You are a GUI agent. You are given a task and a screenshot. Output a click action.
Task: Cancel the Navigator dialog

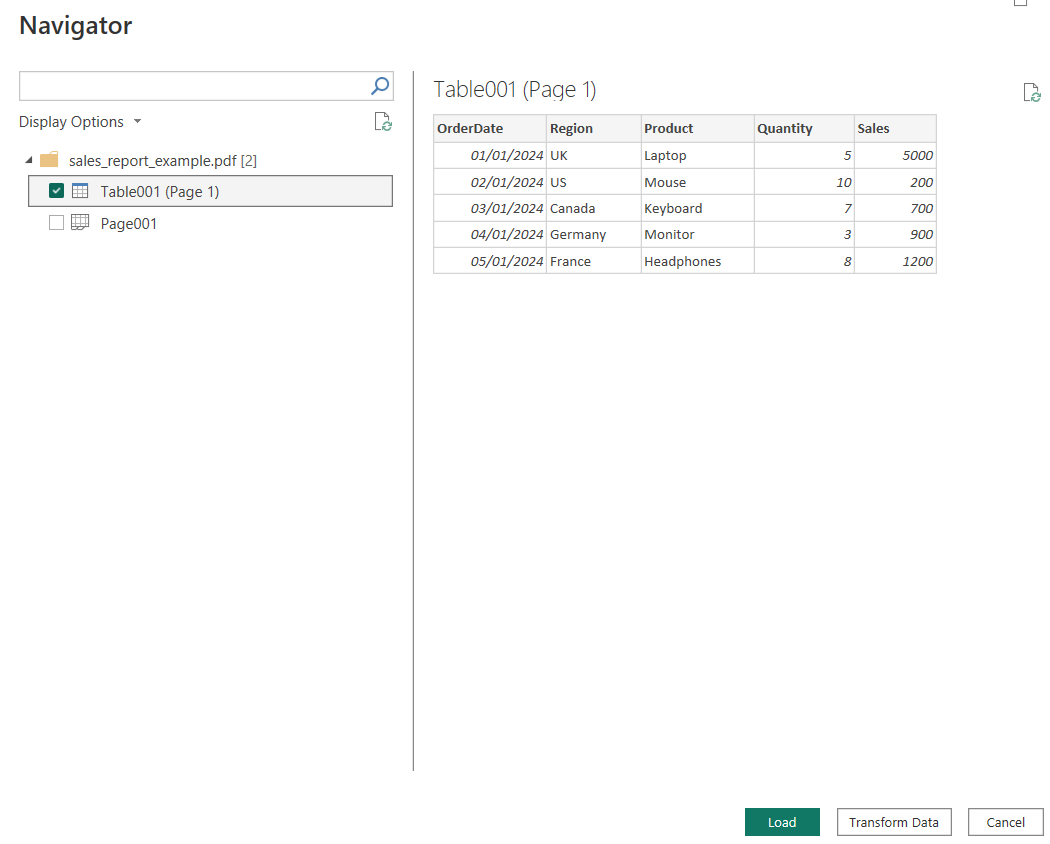[1005, 822]
